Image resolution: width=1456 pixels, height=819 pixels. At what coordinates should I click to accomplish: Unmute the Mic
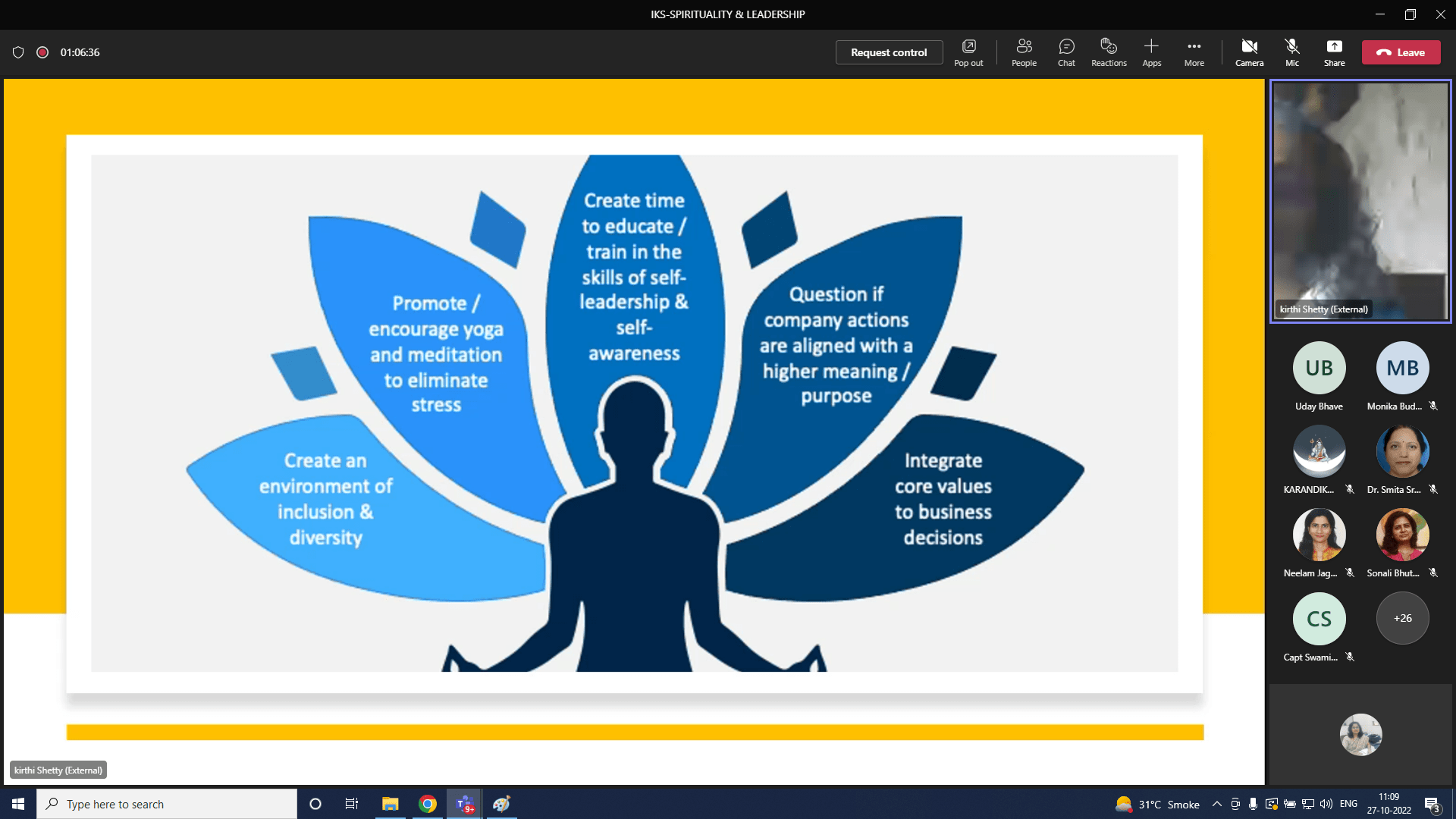point(1291,52)
